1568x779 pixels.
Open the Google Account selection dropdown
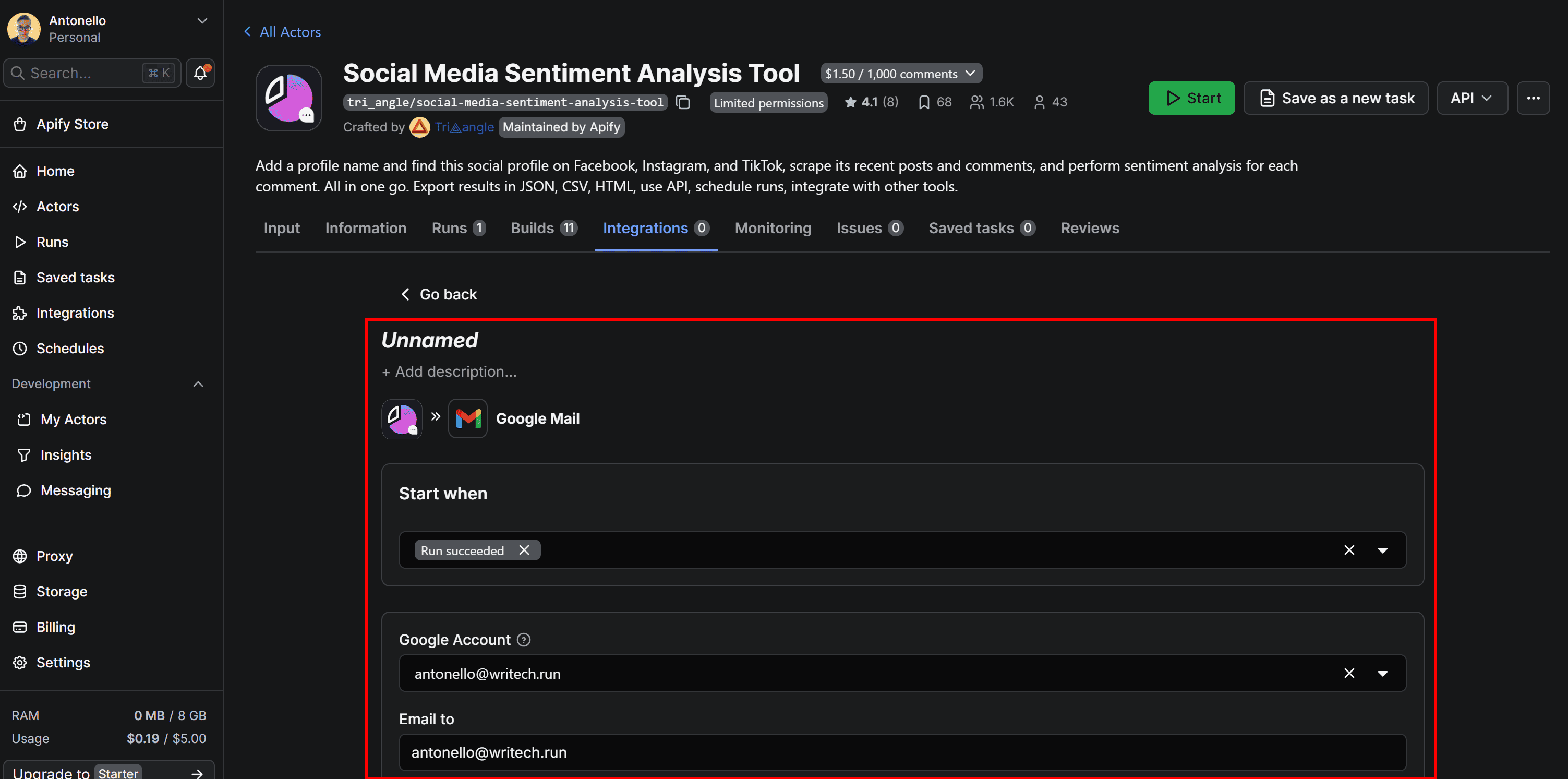point(1382,673)
